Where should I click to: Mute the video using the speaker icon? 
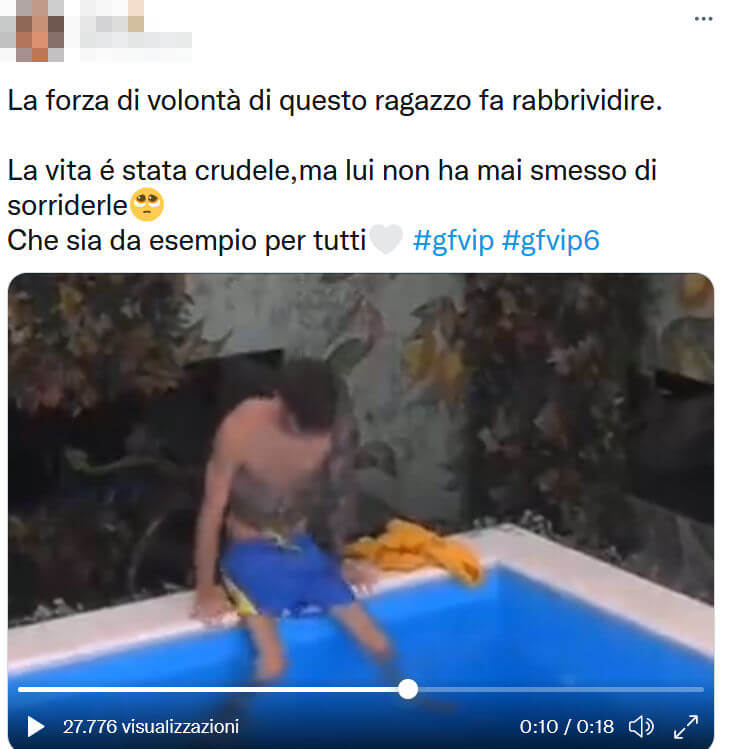click(641, 727)
